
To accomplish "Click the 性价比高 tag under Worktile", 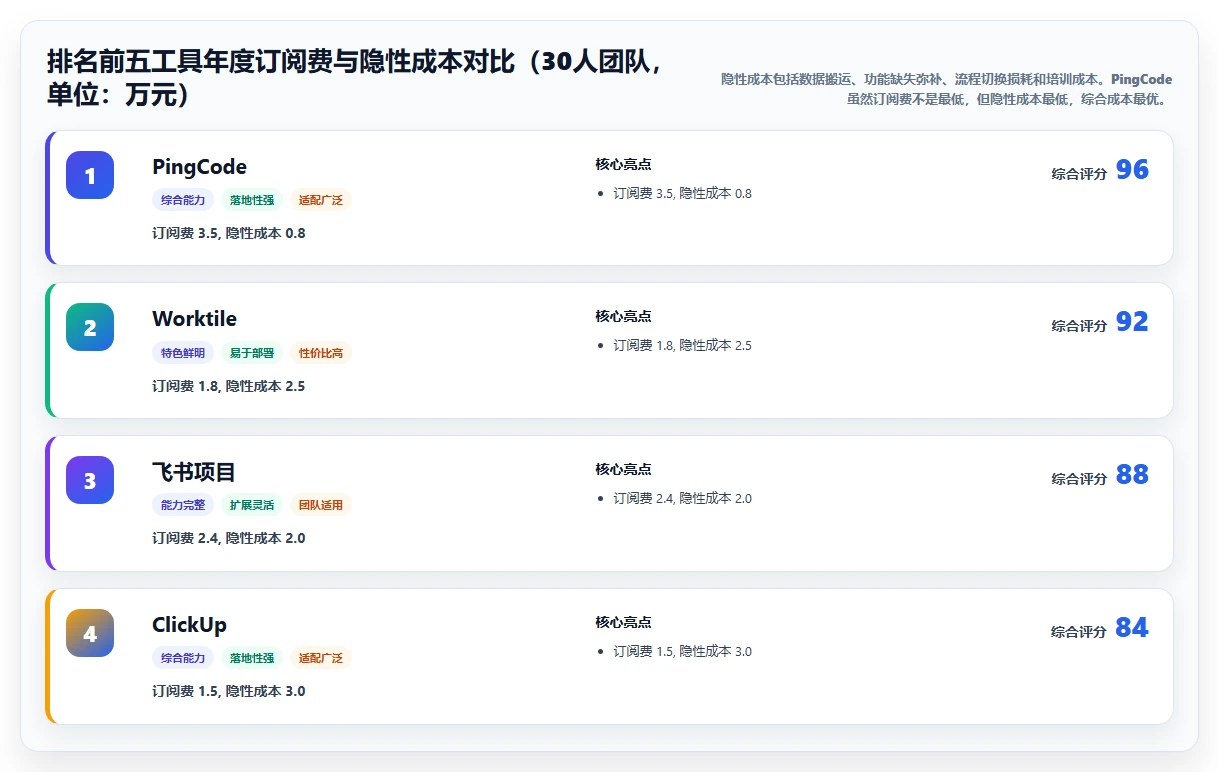I will coord(321,353).
